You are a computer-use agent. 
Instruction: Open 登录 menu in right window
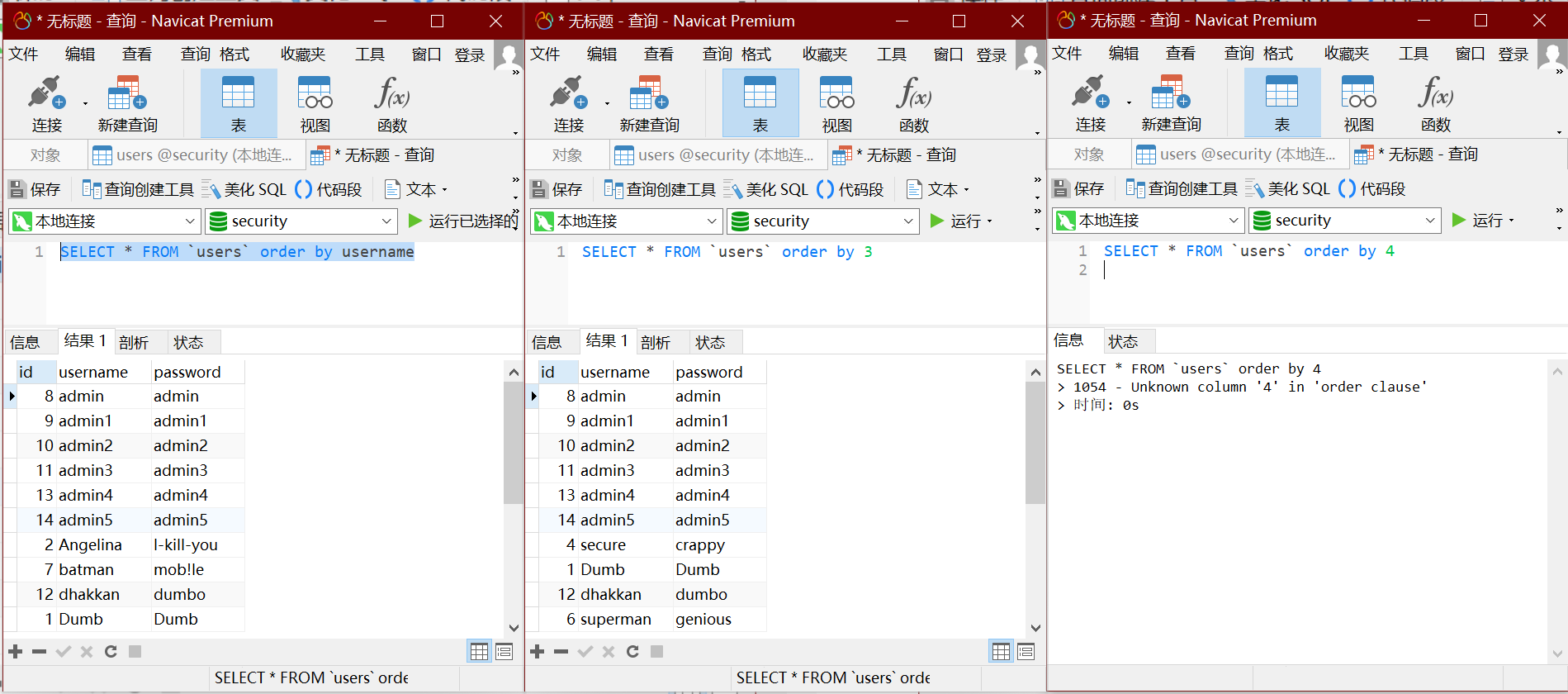[1514, 54]
